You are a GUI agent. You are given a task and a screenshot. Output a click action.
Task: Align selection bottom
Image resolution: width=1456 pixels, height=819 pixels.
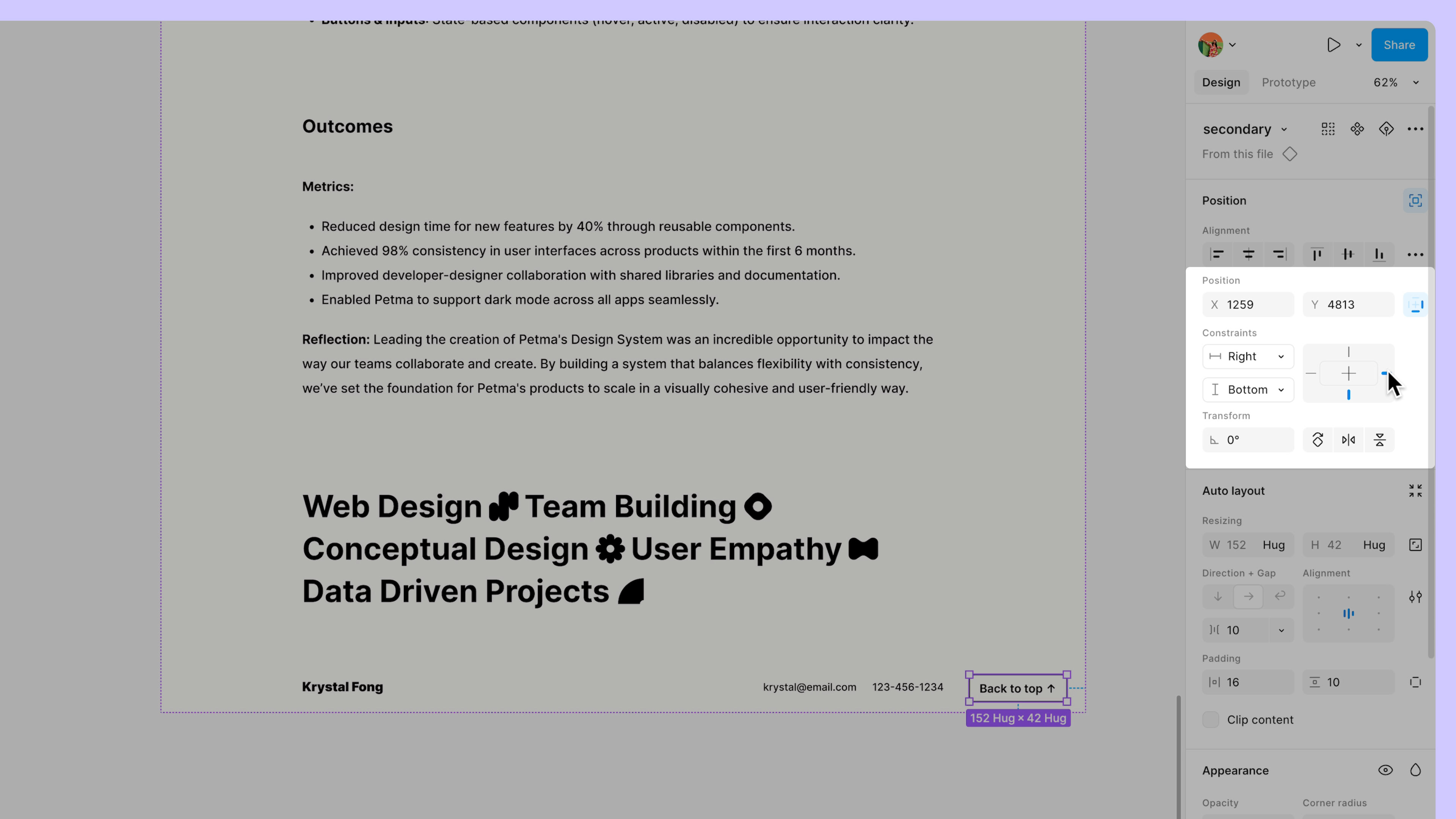(x=1379, y=254)
